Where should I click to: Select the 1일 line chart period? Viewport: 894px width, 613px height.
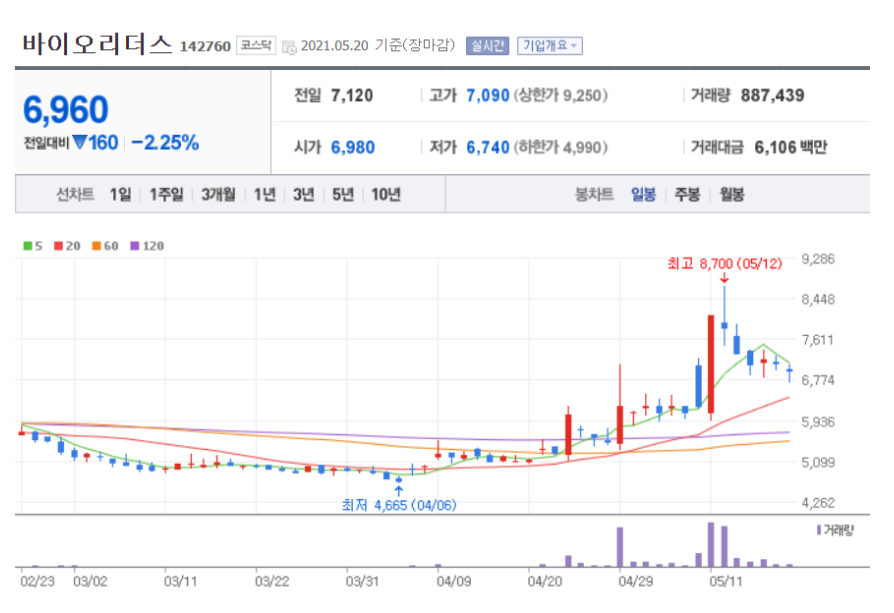pyautogui.click(x=120, y=194)
